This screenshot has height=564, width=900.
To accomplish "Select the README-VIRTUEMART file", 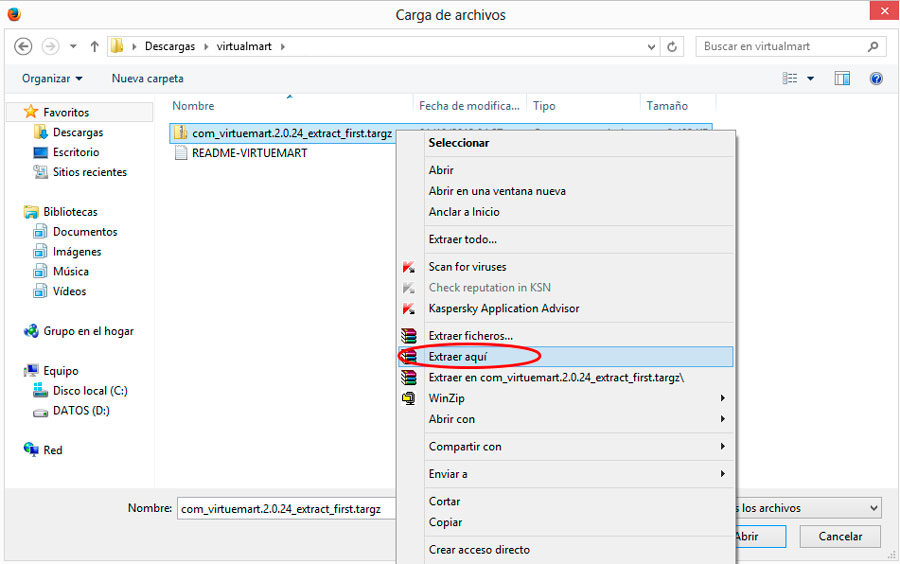I will tap(249, 153).
